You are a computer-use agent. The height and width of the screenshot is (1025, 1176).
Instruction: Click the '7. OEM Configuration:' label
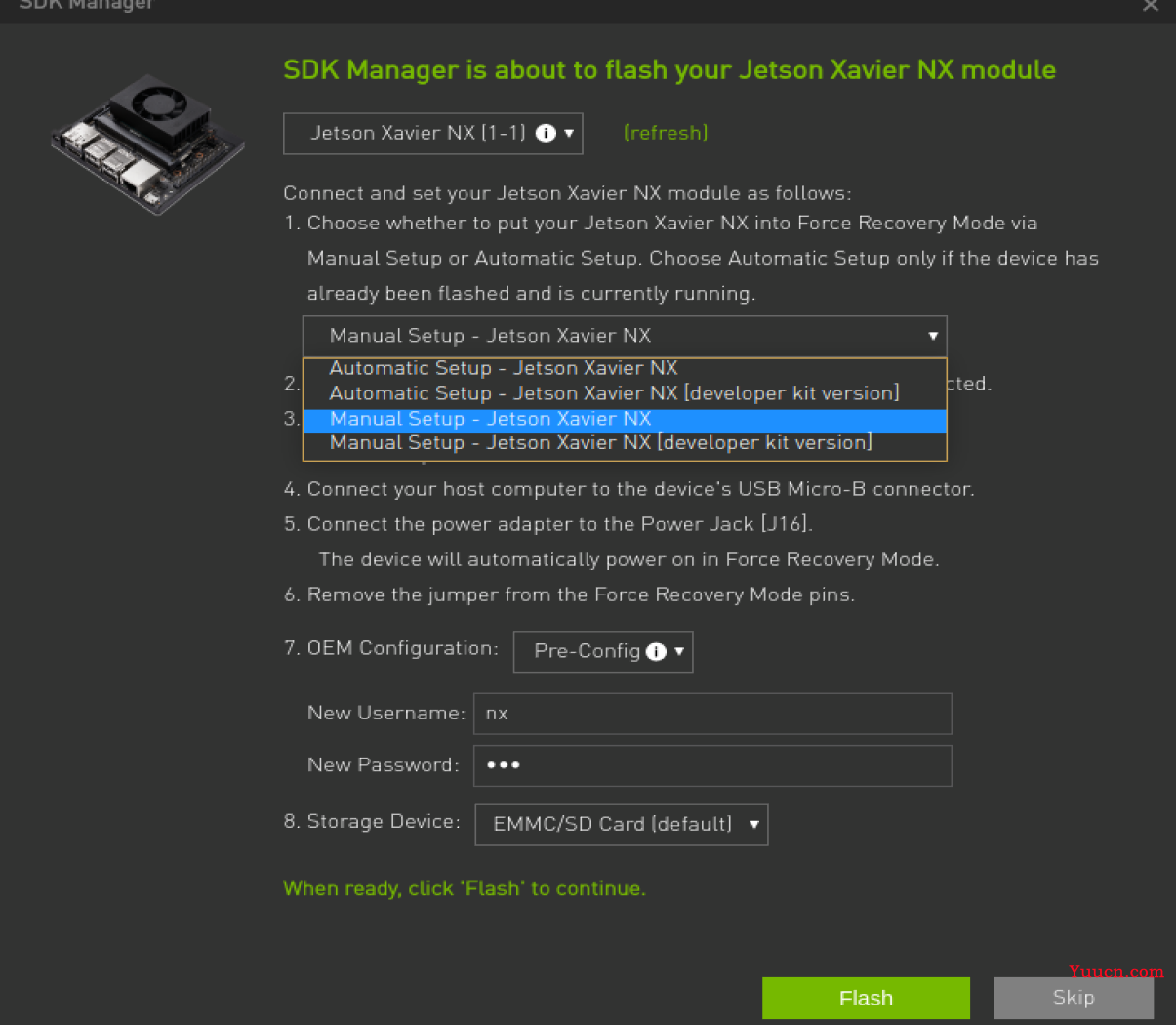coord(390,648)
